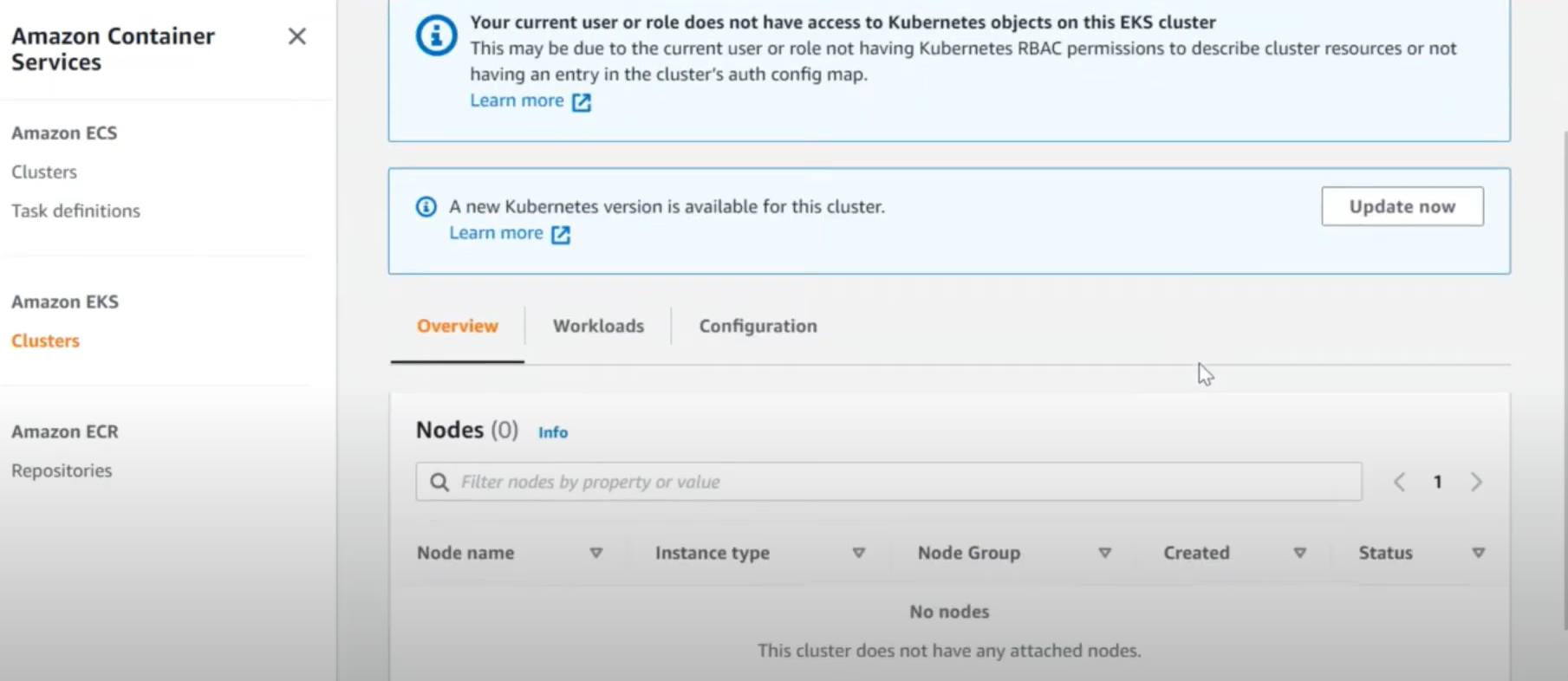Click Learn more in RBAC access notice
The height and width of the screenshot is (681, 1568).
coord(517,101)
